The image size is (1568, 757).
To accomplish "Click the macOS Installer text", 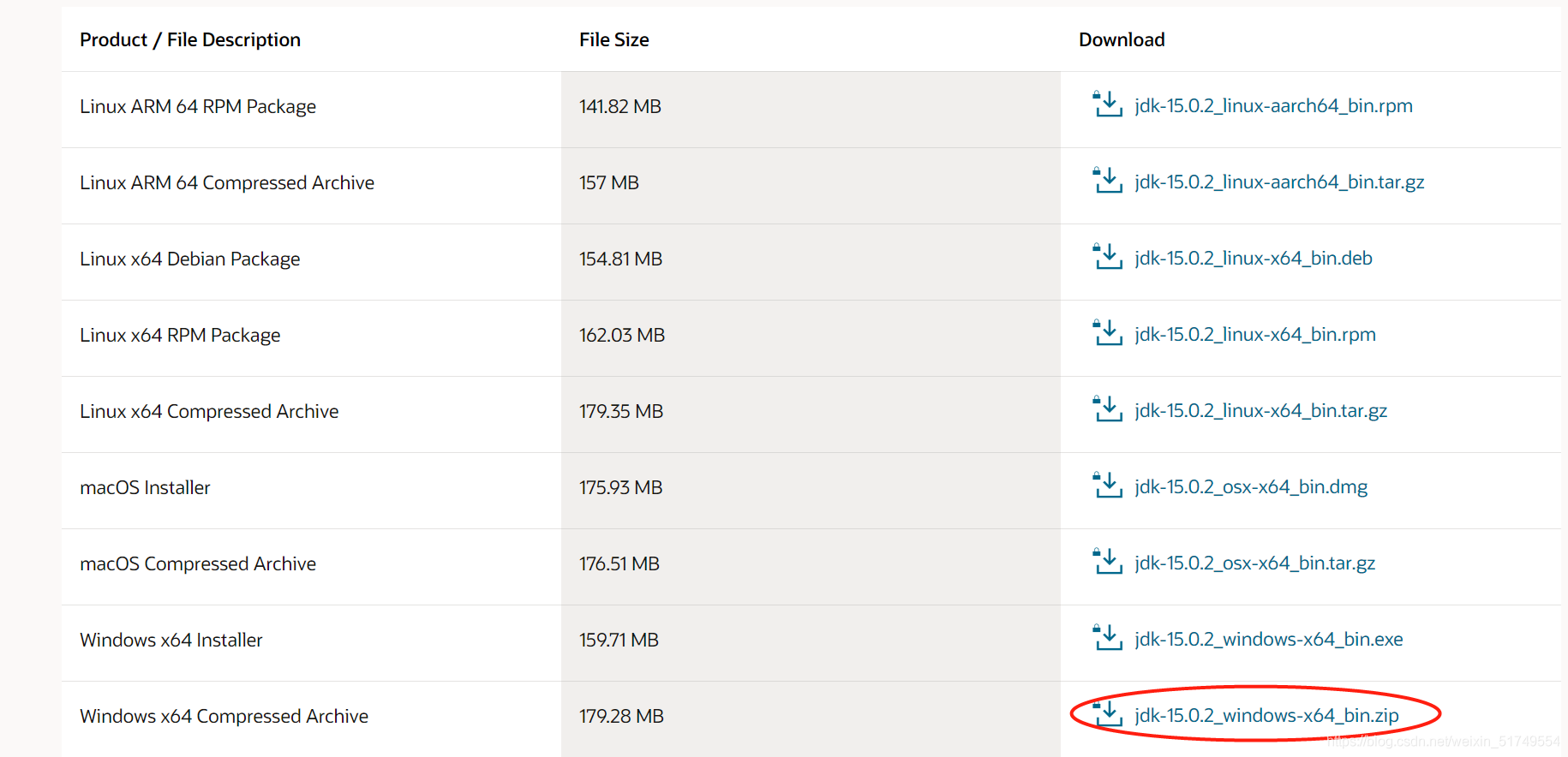I will coord(145,488).
